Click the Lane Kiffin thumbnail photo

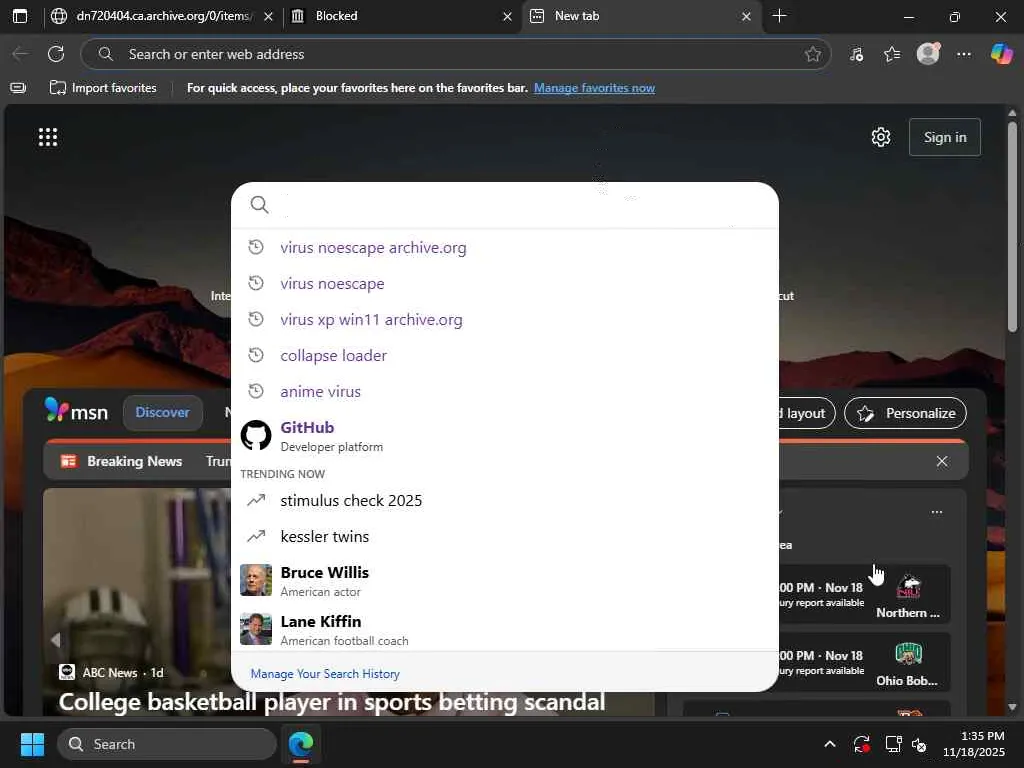click(256, 629)
